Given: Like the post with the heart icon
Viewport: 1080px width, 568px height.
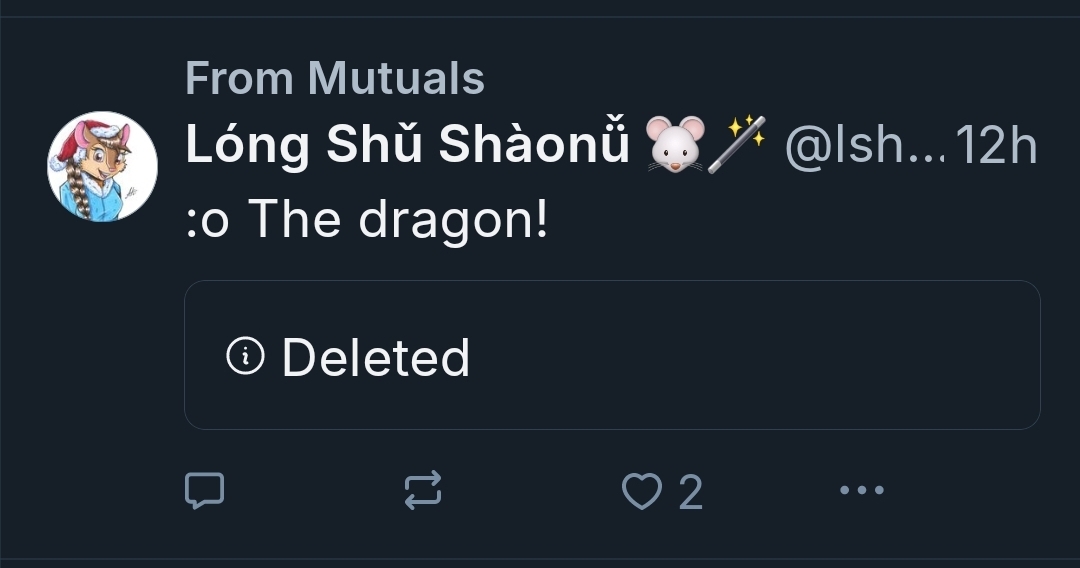Looking at the screenshot, I should [x=641, y=491].
